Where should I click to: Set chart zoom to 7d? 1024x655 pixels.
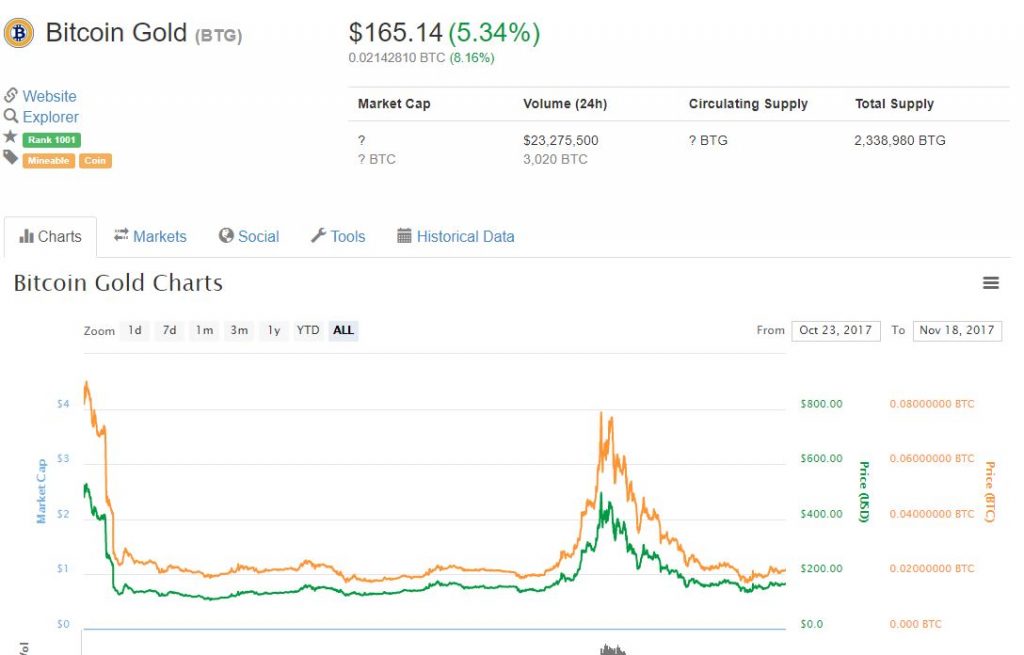(170, 330)
